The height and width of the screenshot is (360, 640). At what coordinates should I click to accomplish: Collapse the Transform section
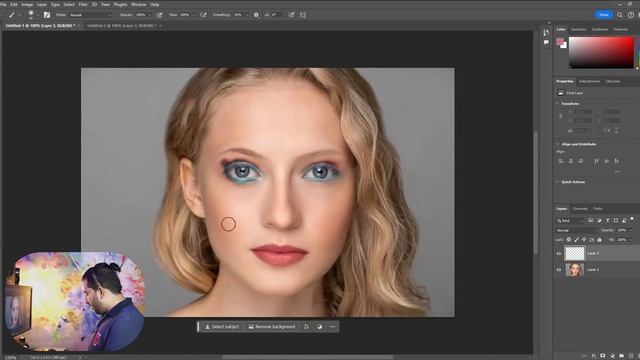tap(558, 104)
